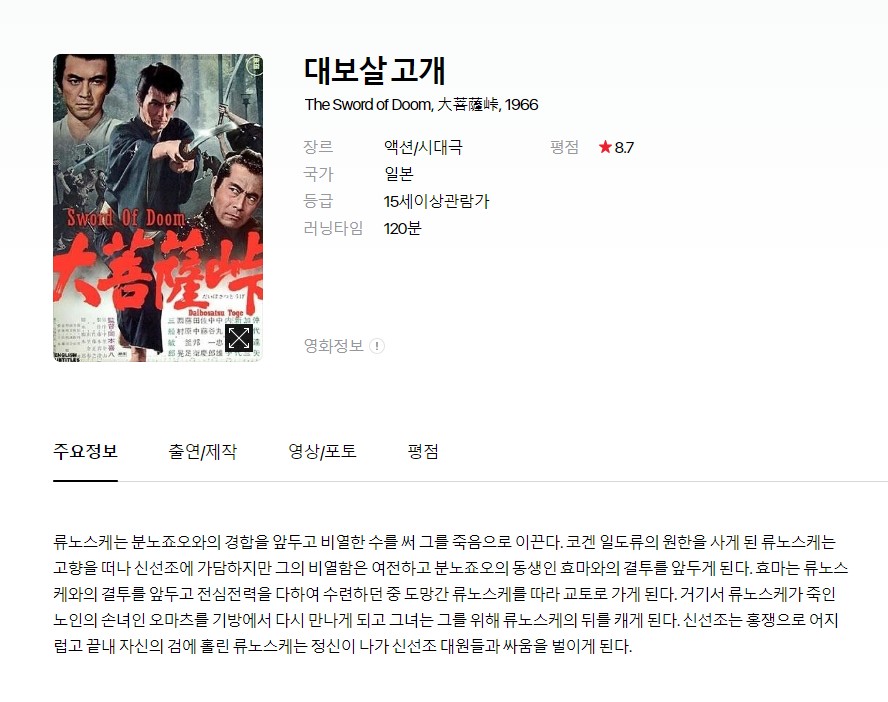Screen dimensions: 888x702
Task: Click the 영화정보 label
Action: pos(334,346)
